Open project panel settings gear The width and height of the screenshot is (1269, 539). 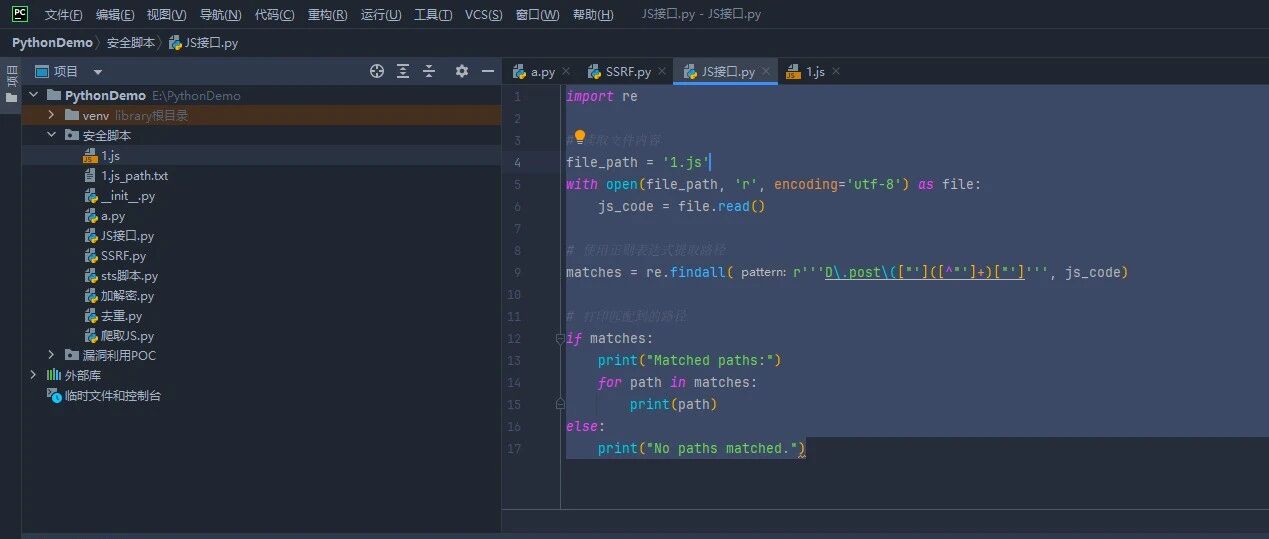(461, 71)
